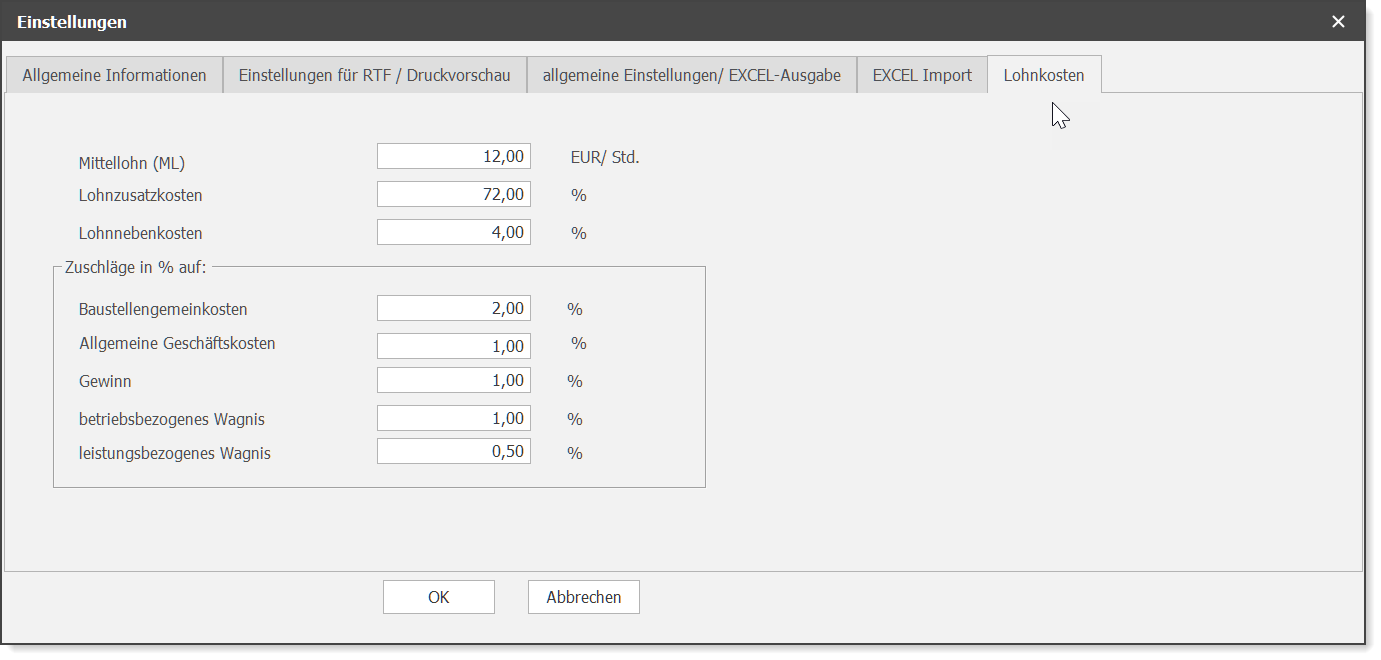
Task: Click the Mittellohn (ML) text label
Action: pyautogui.click(x=132, y=163)
